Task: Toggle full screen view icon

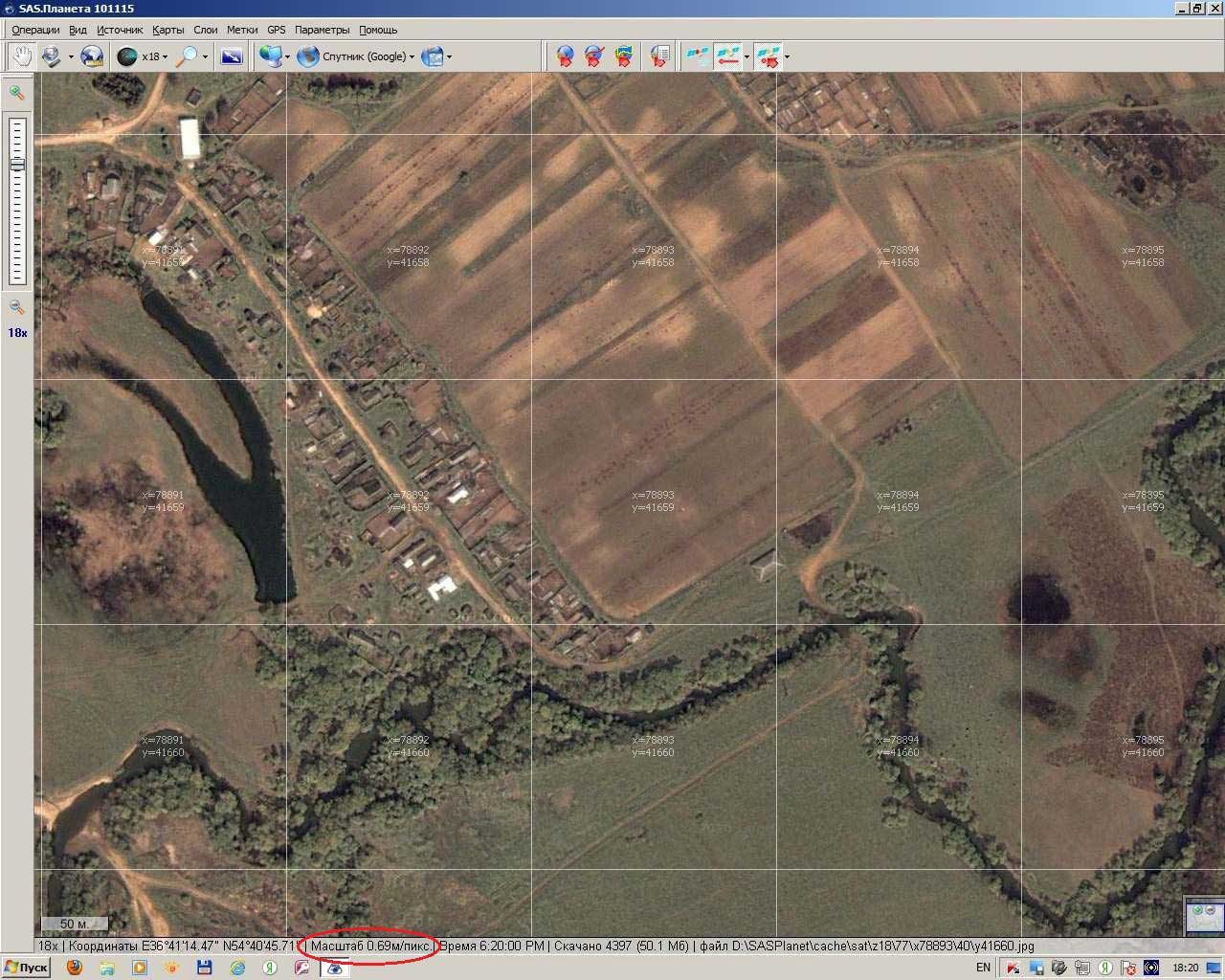Action: coord(232,56)
